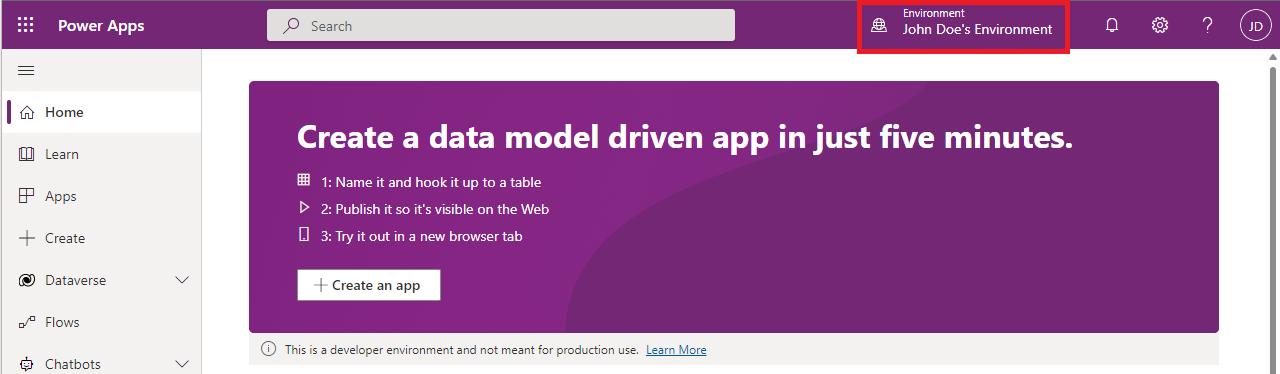The width and height of the screenshot is (1280, 374).
Task: Open the Environment picker John Doe's Environment
Action: 964,26
